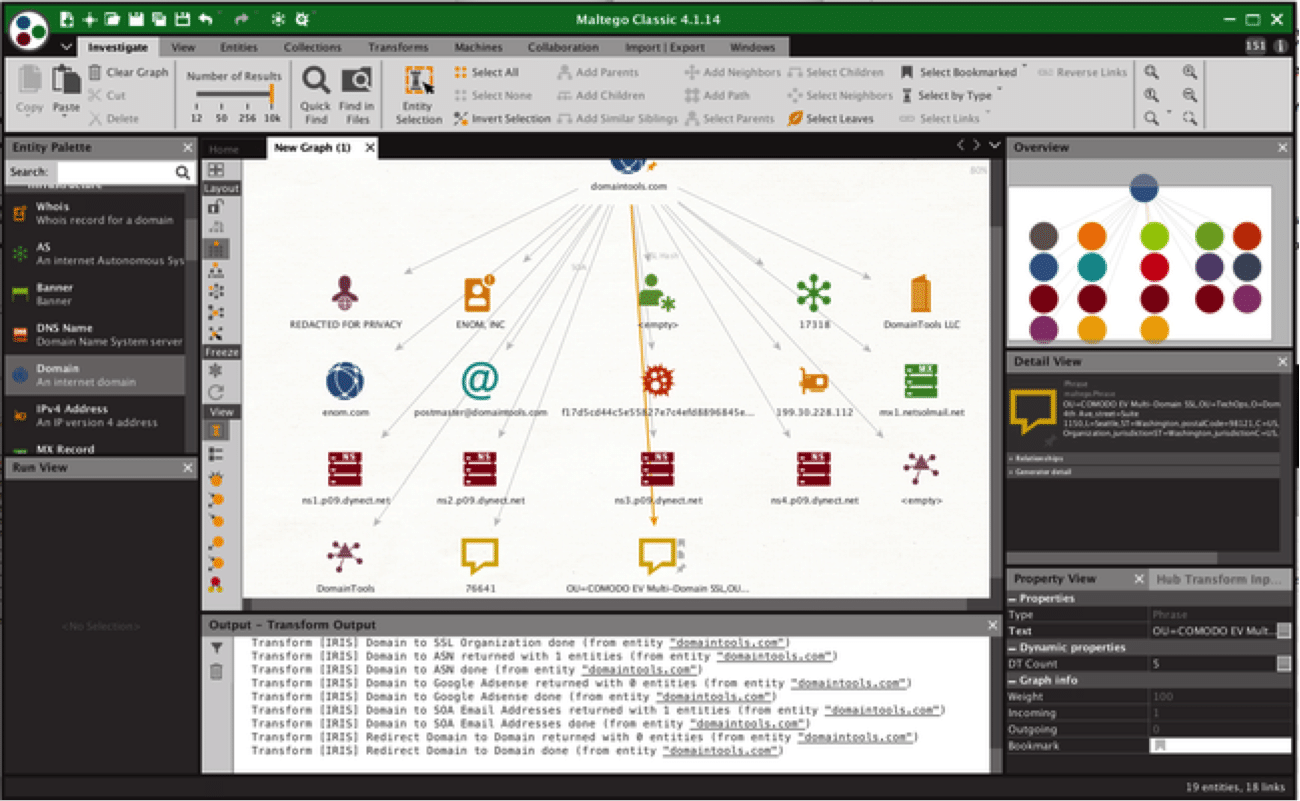
Task: Select the block layout icon in sidebar
Action: tap(215, 248)
